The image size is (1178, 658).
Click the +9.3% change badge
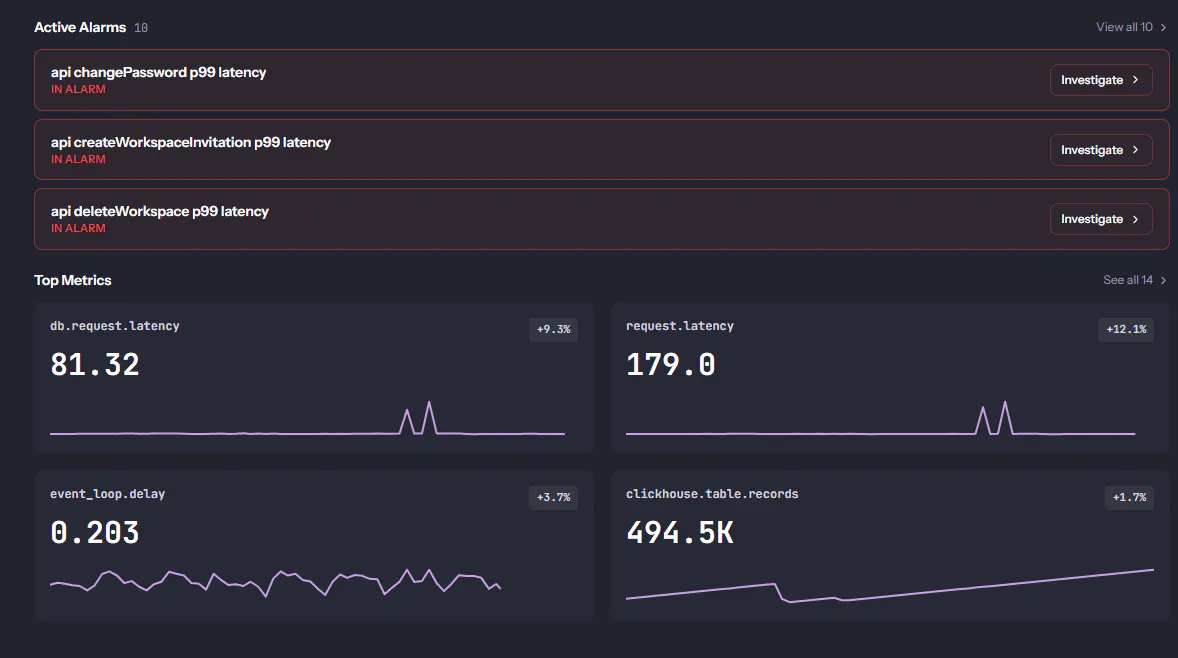tap(554, 329)
